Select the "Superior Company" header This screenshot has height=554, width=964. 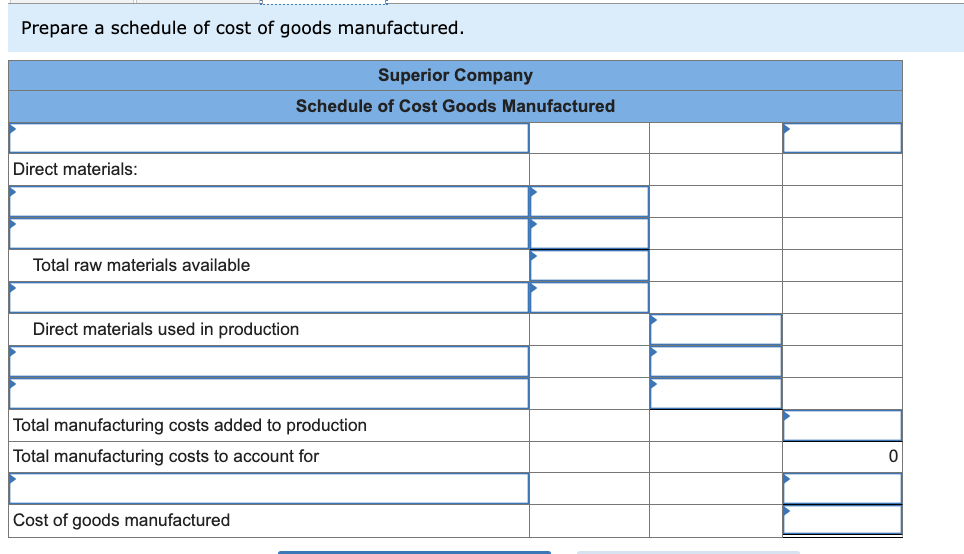point(456,75)
